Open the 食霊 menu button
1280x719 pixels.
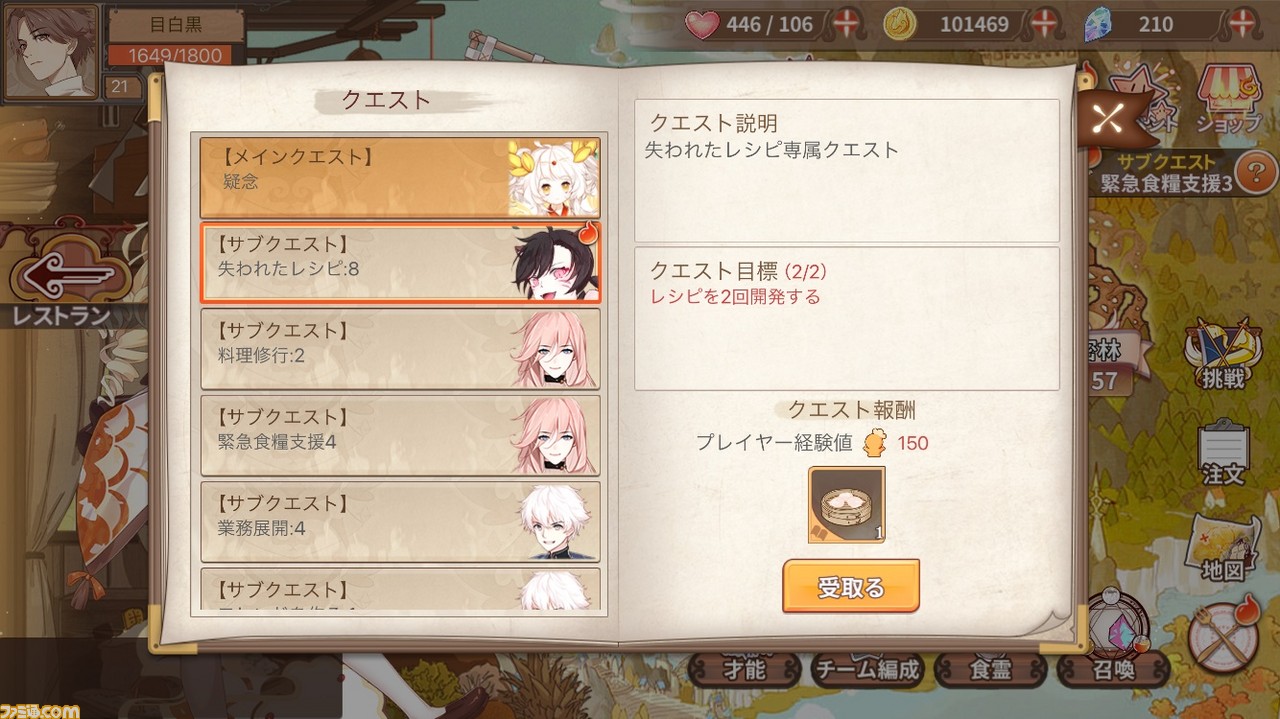[991, 668]
